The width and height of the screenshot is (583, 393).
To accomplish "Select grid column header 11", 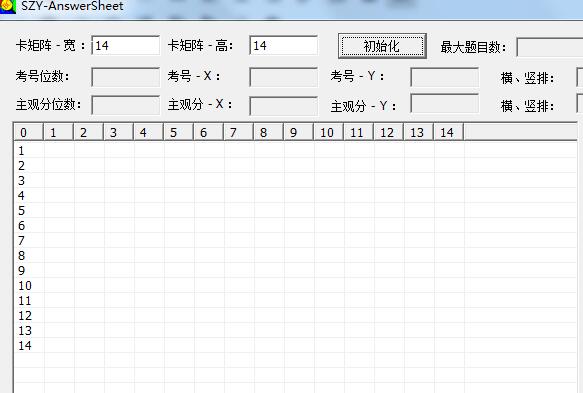I will coord(358,132).
